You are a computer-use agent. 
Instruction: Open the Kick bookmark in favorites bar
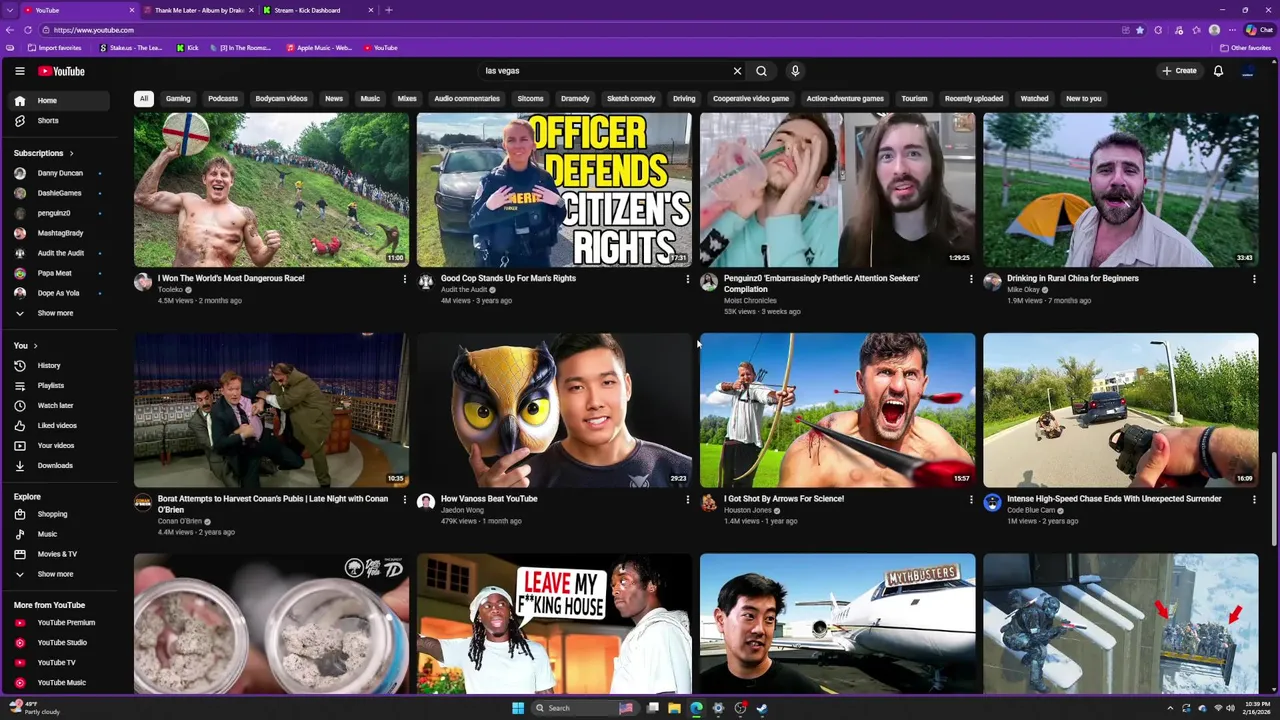[187, 48]
